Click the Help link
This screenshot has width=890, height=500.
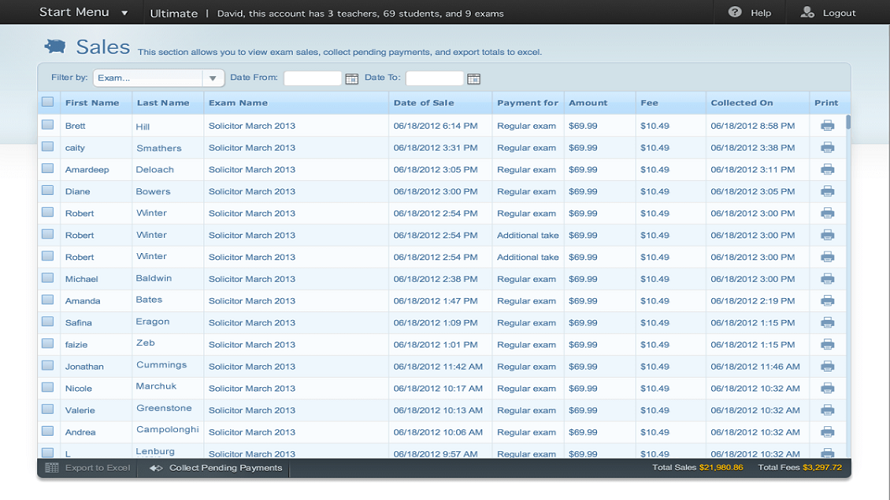point(761,12)
